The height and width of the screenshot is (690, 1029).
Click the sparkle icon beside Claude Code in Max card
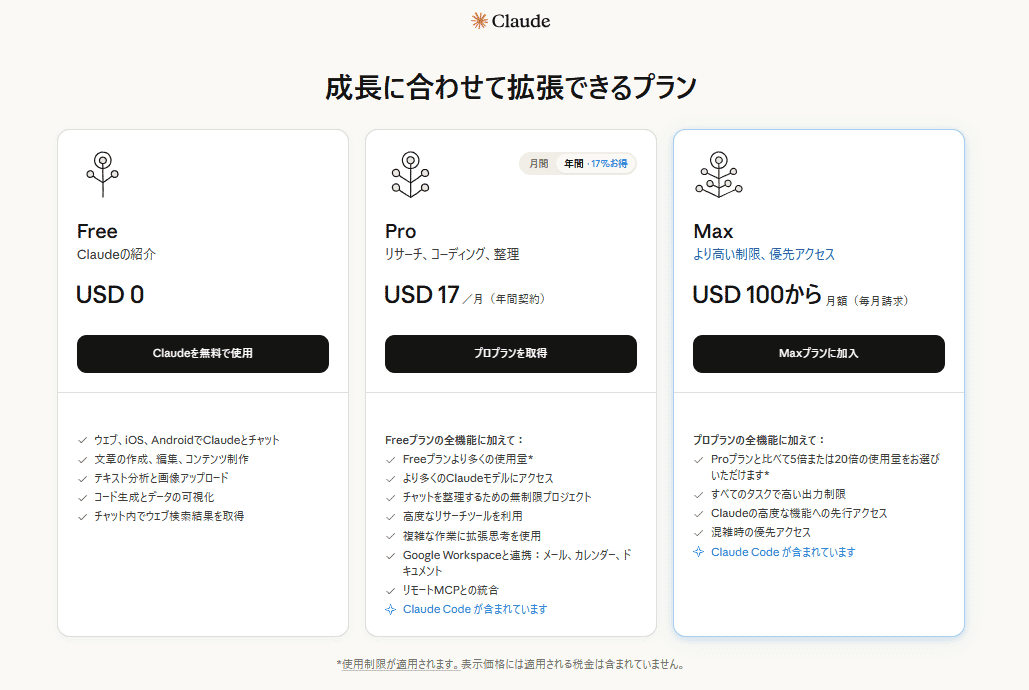(x=699, y=551)
